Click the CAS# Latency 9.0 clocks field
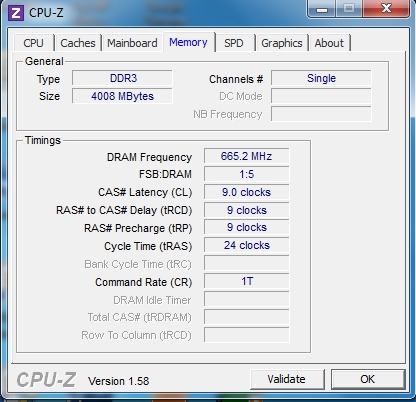 point(247,192)
